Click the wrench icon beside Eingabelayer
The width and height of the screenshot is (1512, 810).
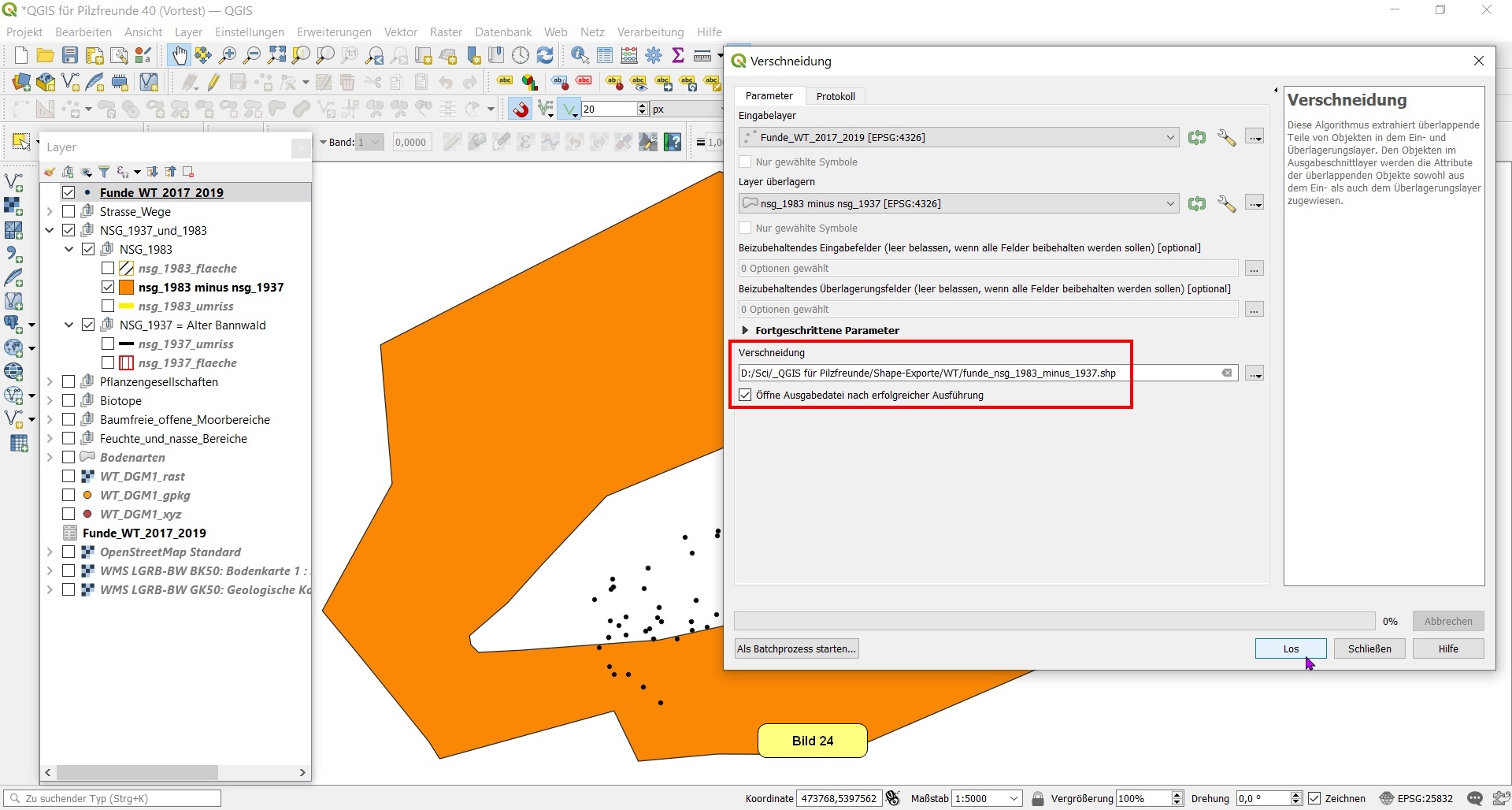click(x=1226, y=138)
